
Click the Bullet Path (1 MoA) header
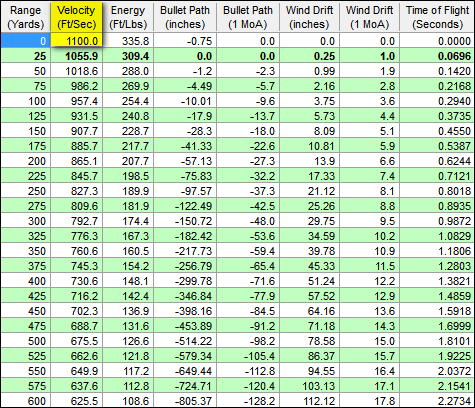248,17
